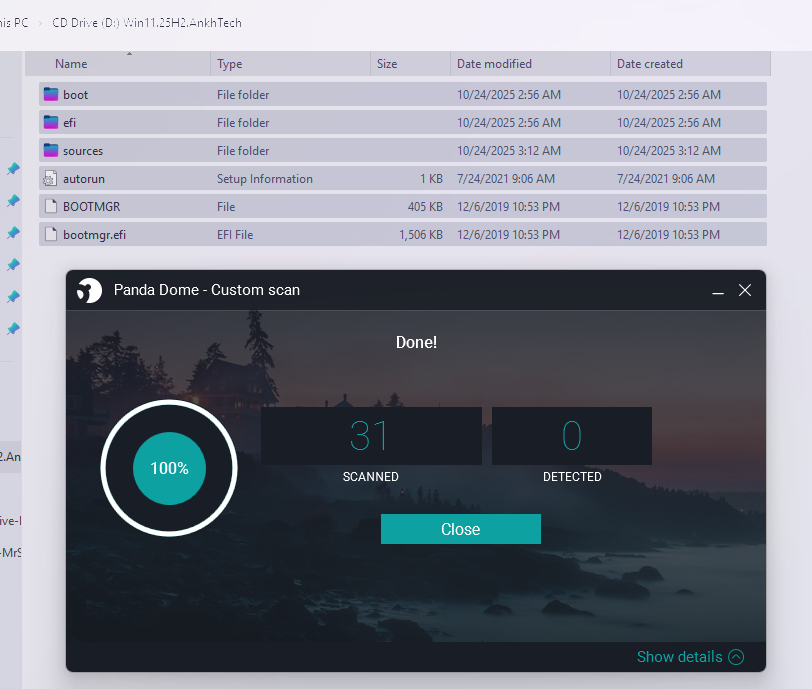Click the pin icon beside the BOOTMGR row

[x=13, y=201]
